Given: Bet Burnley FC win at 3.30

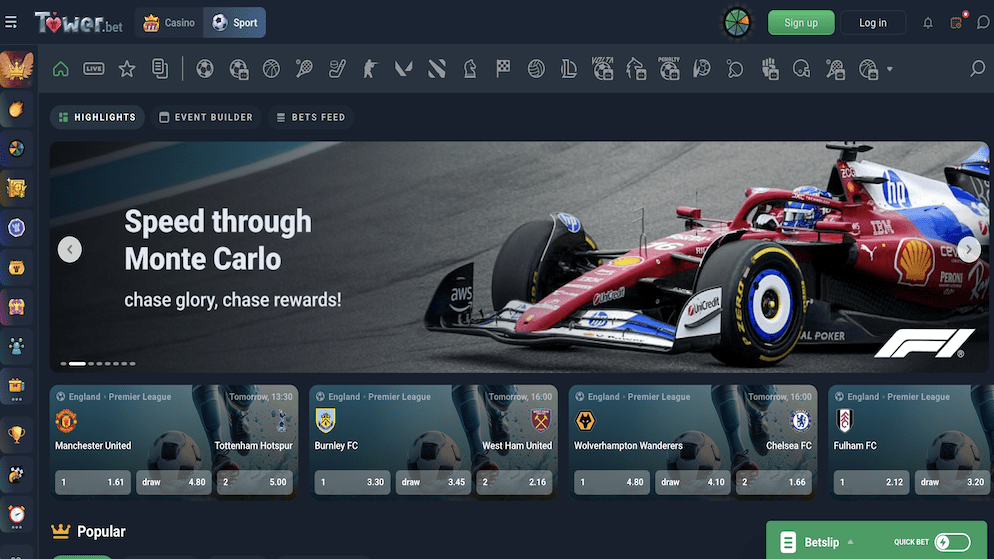Looking at the screenshot, I should click(x=352, y=482).
